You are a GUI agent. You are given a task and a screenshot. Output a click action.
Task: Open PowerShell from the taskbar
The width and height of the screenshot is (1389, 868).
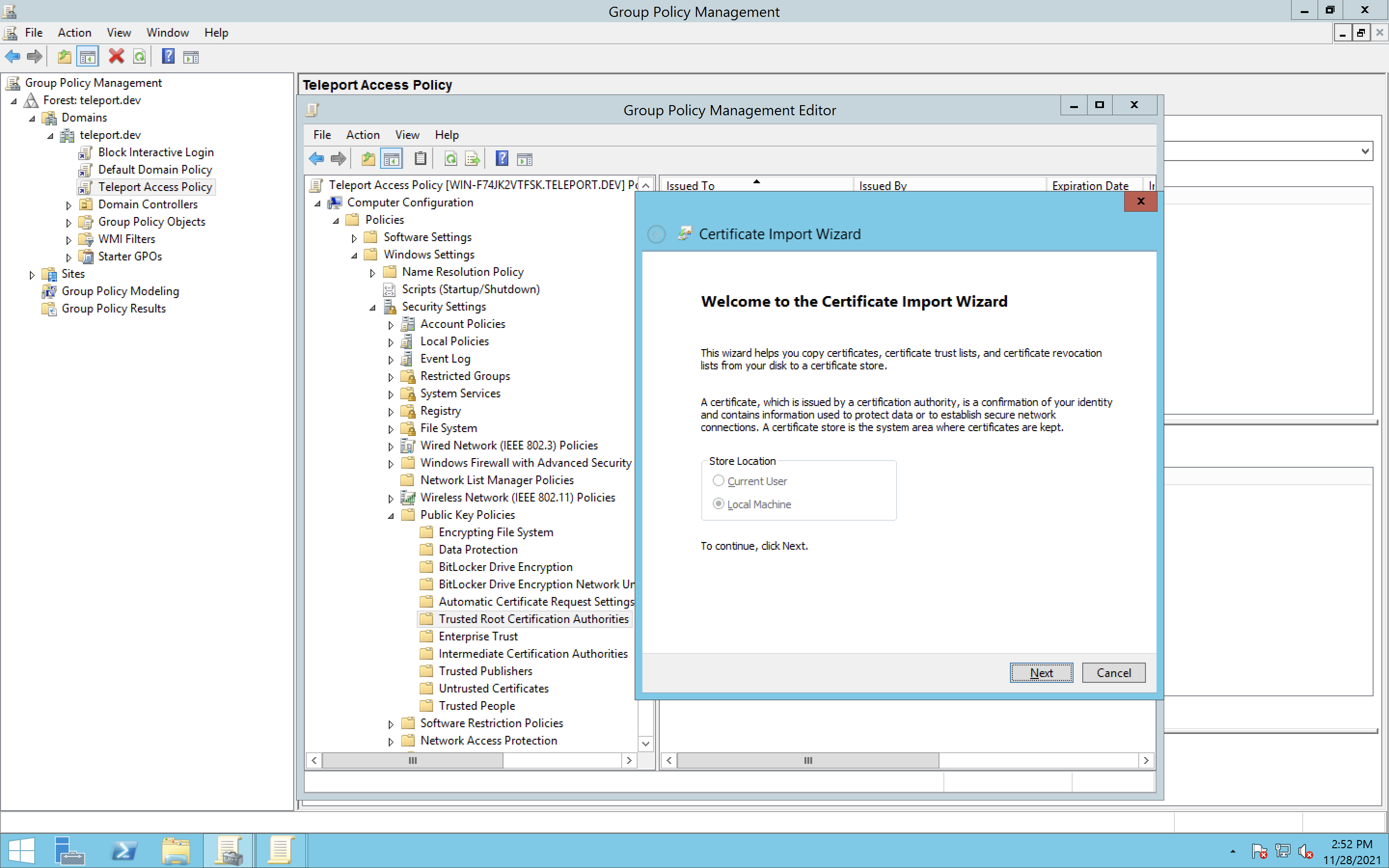click(124, 850)
